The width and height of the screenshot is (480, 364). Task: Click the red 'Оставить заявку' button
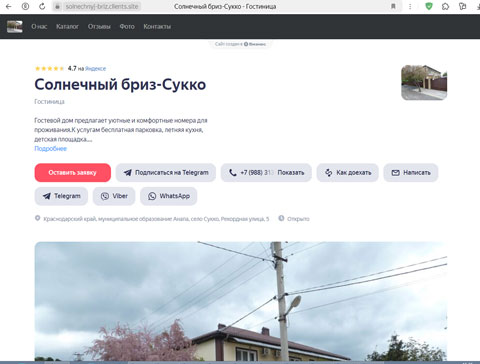(73, 173)
